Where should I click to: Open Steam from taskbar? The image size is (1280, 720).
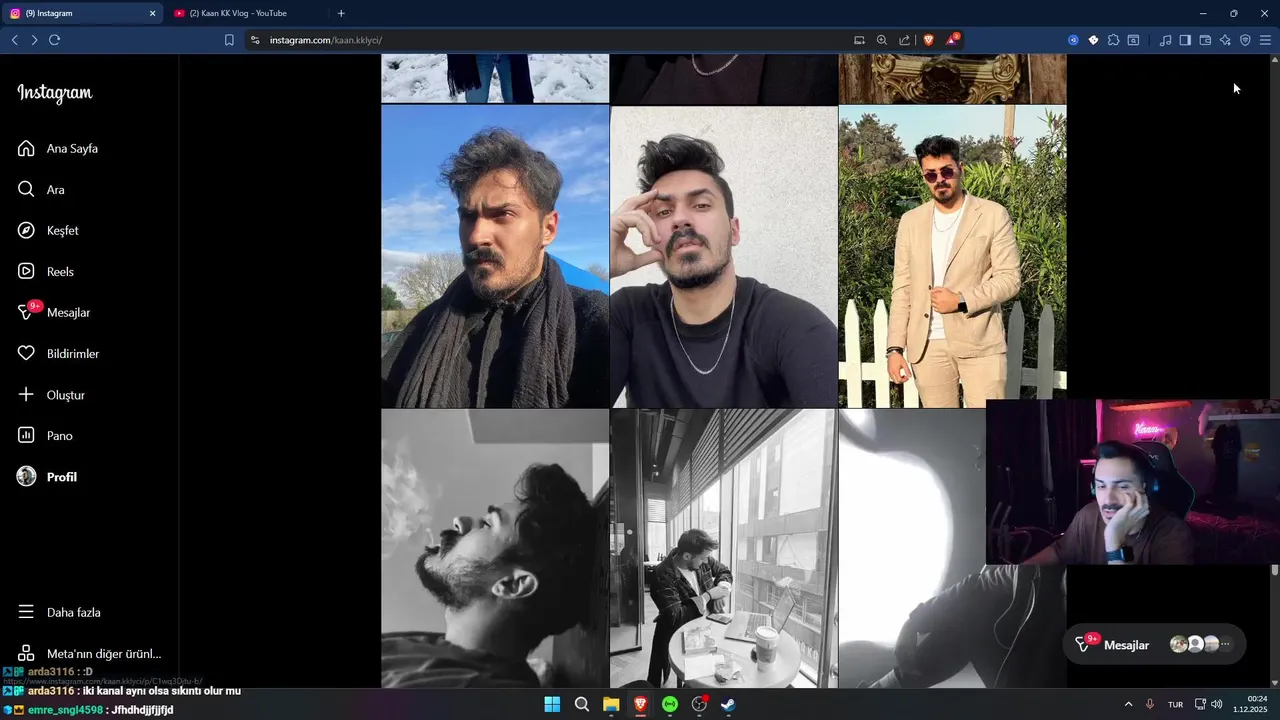point(728,704)
